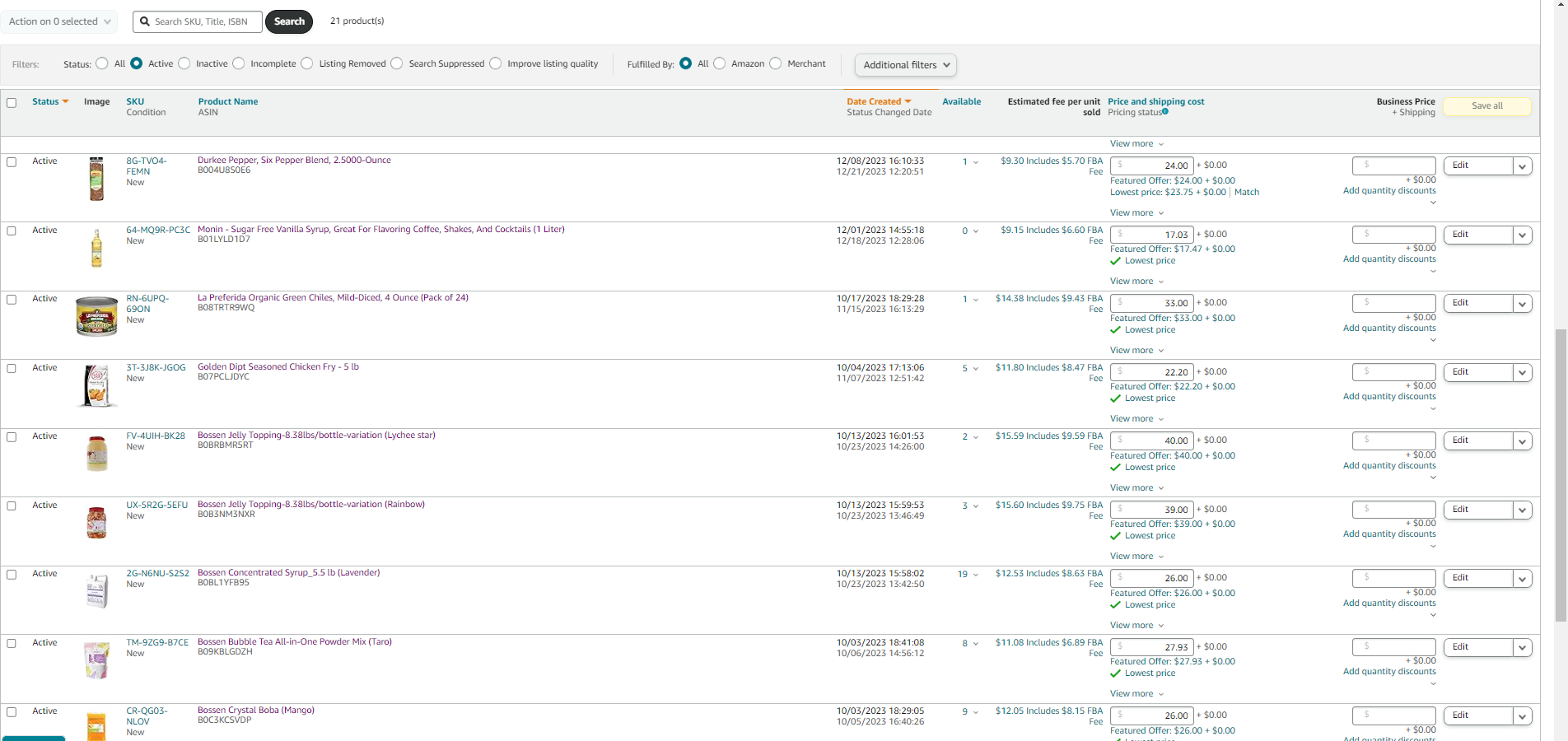Expand the Available chevron for Monin Vanilla Syrup

click(x=976, y=231)
